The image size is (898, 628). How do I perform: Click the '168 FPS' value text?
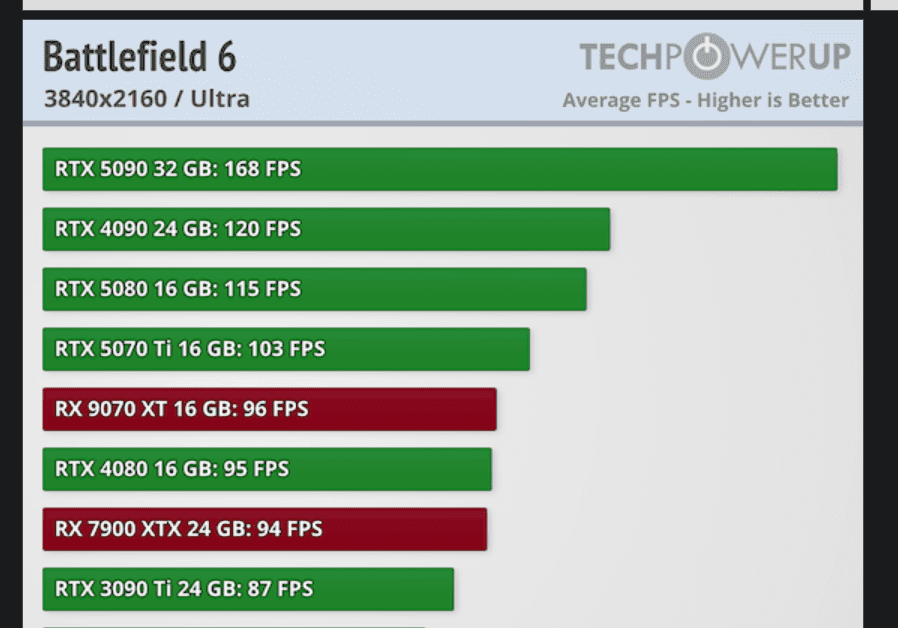[x=263, y=169]
